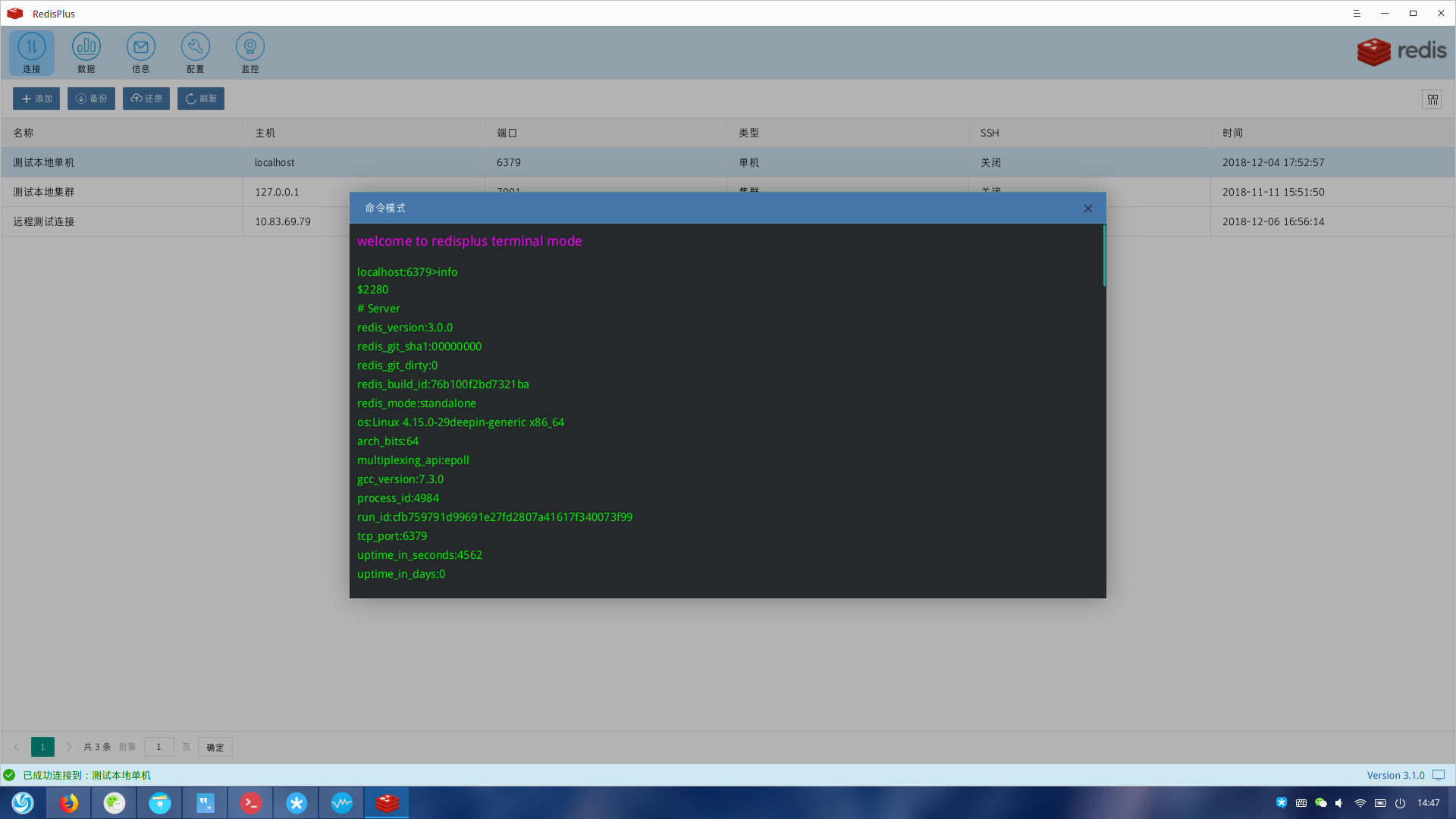Open the RedisPlus hamburger menu icon

[1357, 14]
